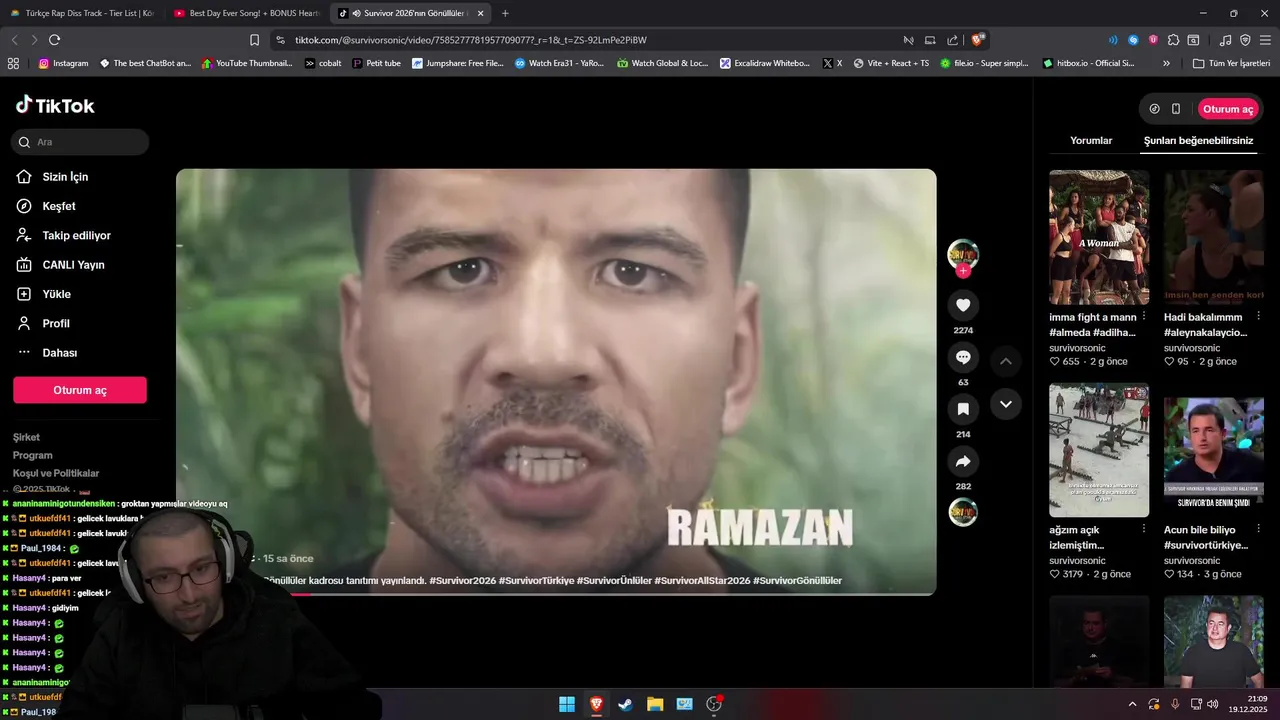Open more options for 'ağzım açık izlemiştim' video
The image size is (1280, 720).
pyautogui.click(x=1144, y=529)
